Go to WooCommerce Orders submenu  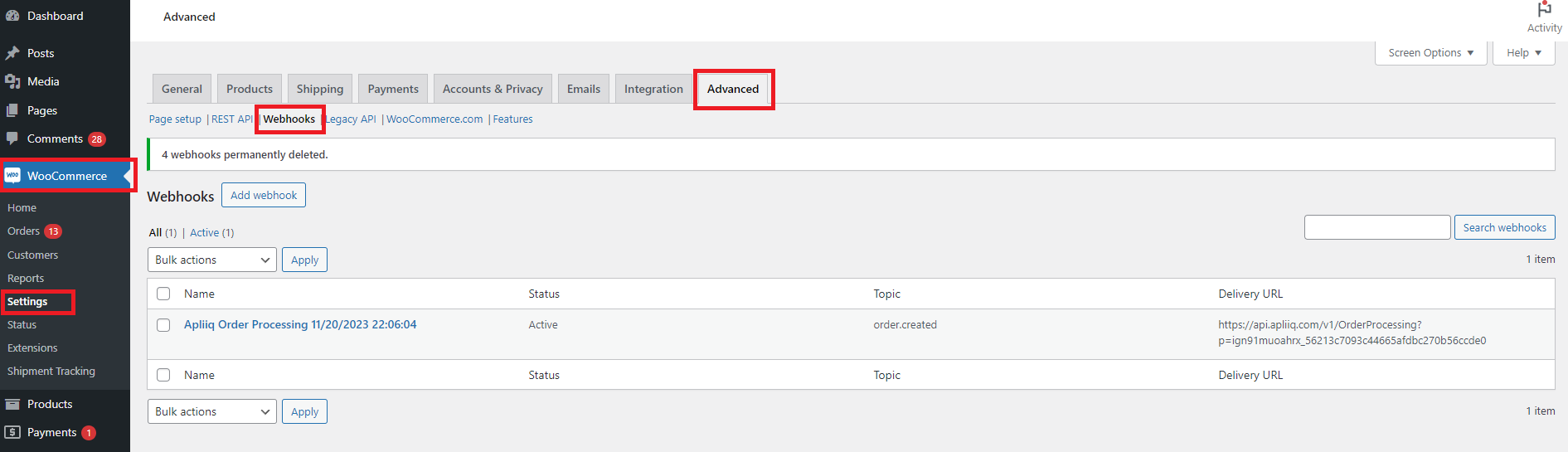tap(24, 231)
